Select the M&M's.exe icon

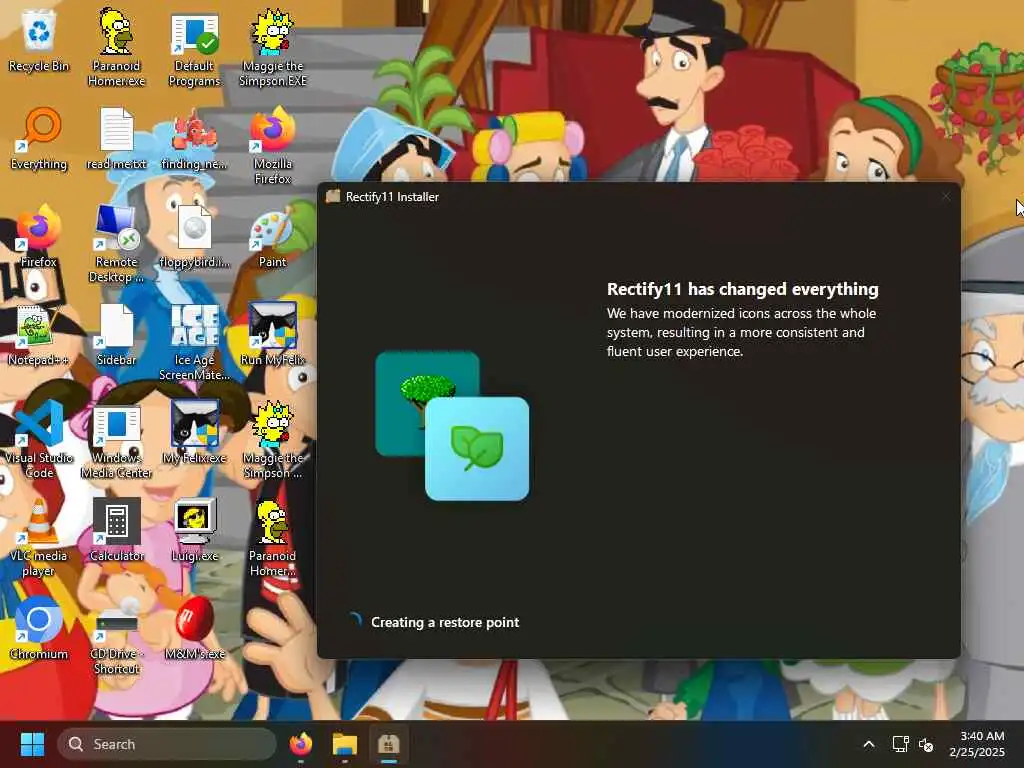click(x=195, y=629)
